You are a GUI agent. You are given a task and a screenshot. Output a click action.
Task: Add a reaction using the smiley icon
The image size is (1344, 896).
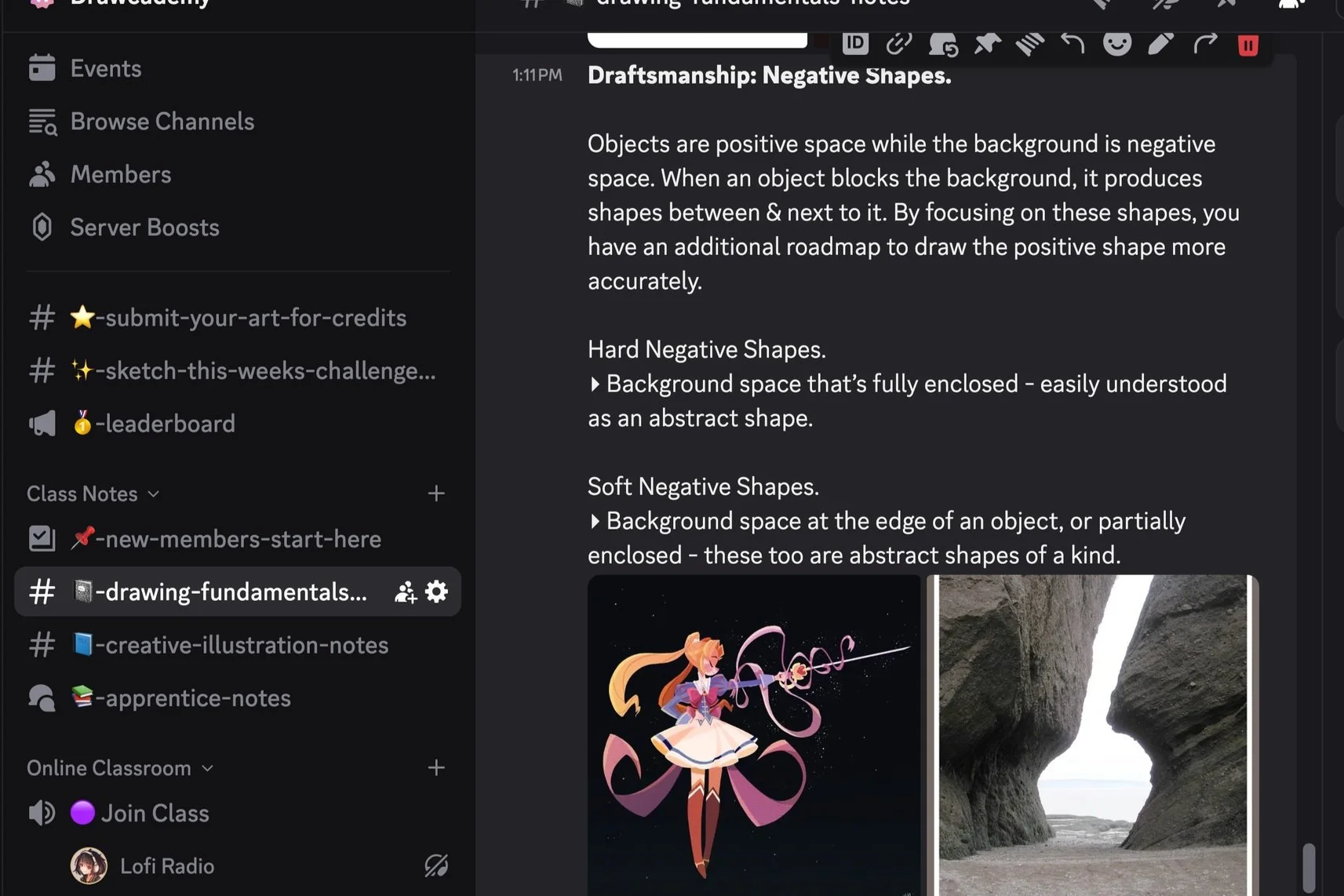(x=1117, y=43)
